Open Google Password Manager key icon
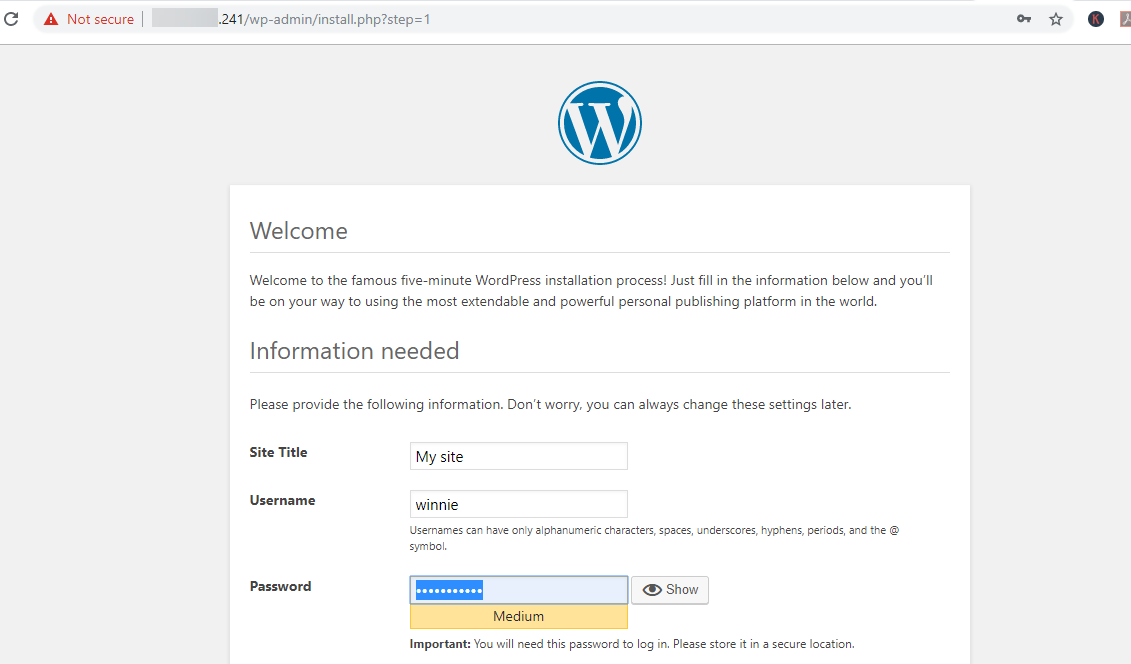The width and height of the screenshot is (1131, 664). [x=1024, y=18]
